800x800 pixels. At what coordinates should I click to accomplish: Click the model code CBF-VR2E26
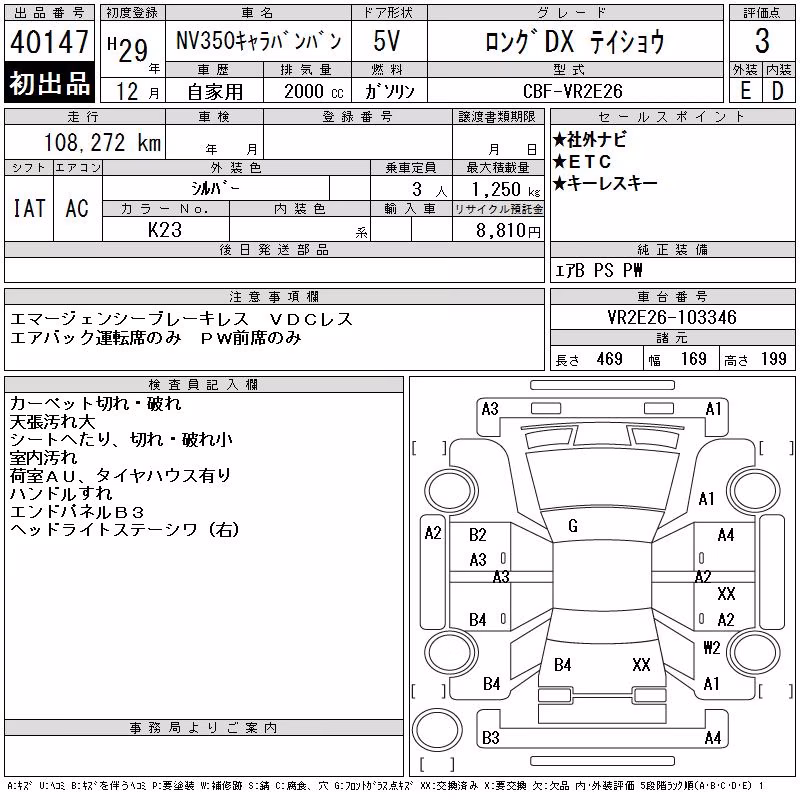coord(572,91)
